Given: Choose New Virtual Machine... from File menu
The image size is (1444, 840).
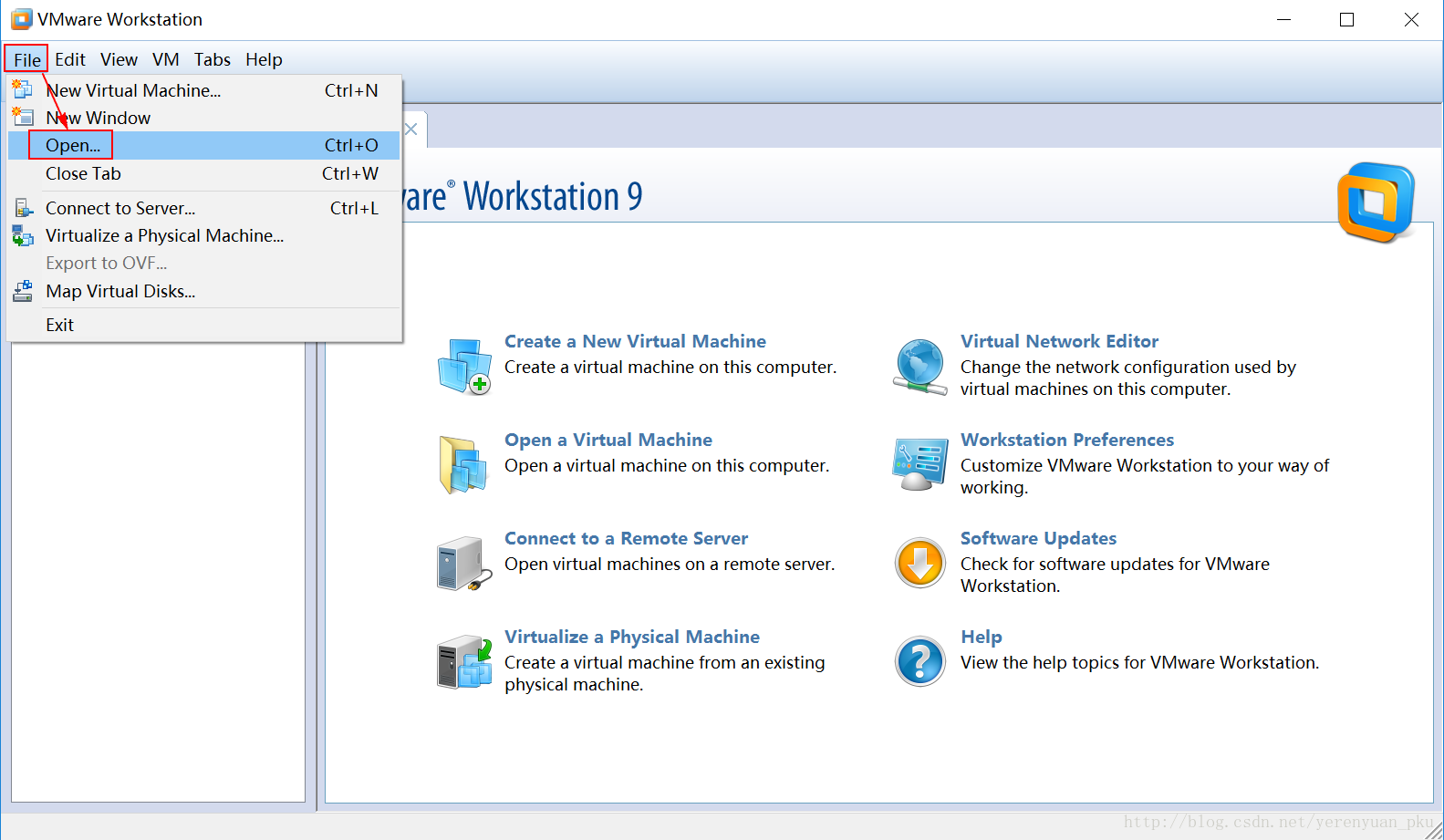Looking at the screenshot, I should [x=204, y=90].
